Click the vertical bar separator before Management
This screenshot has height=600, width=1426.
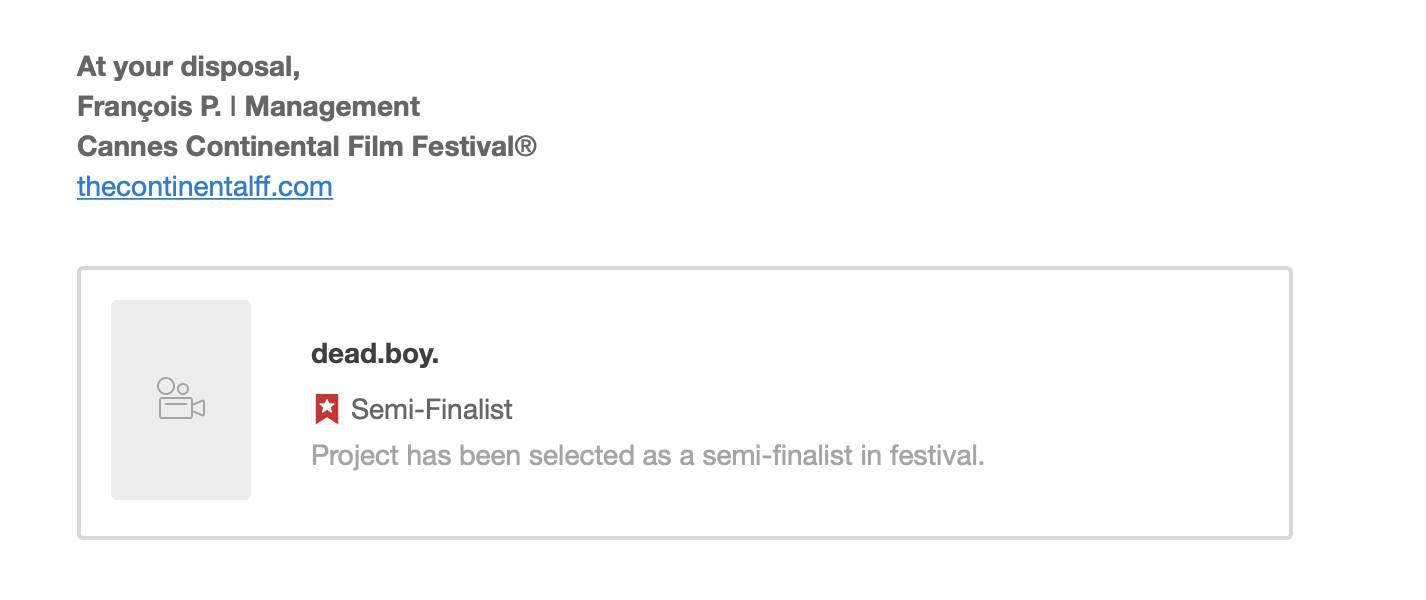tap(233, 107)
